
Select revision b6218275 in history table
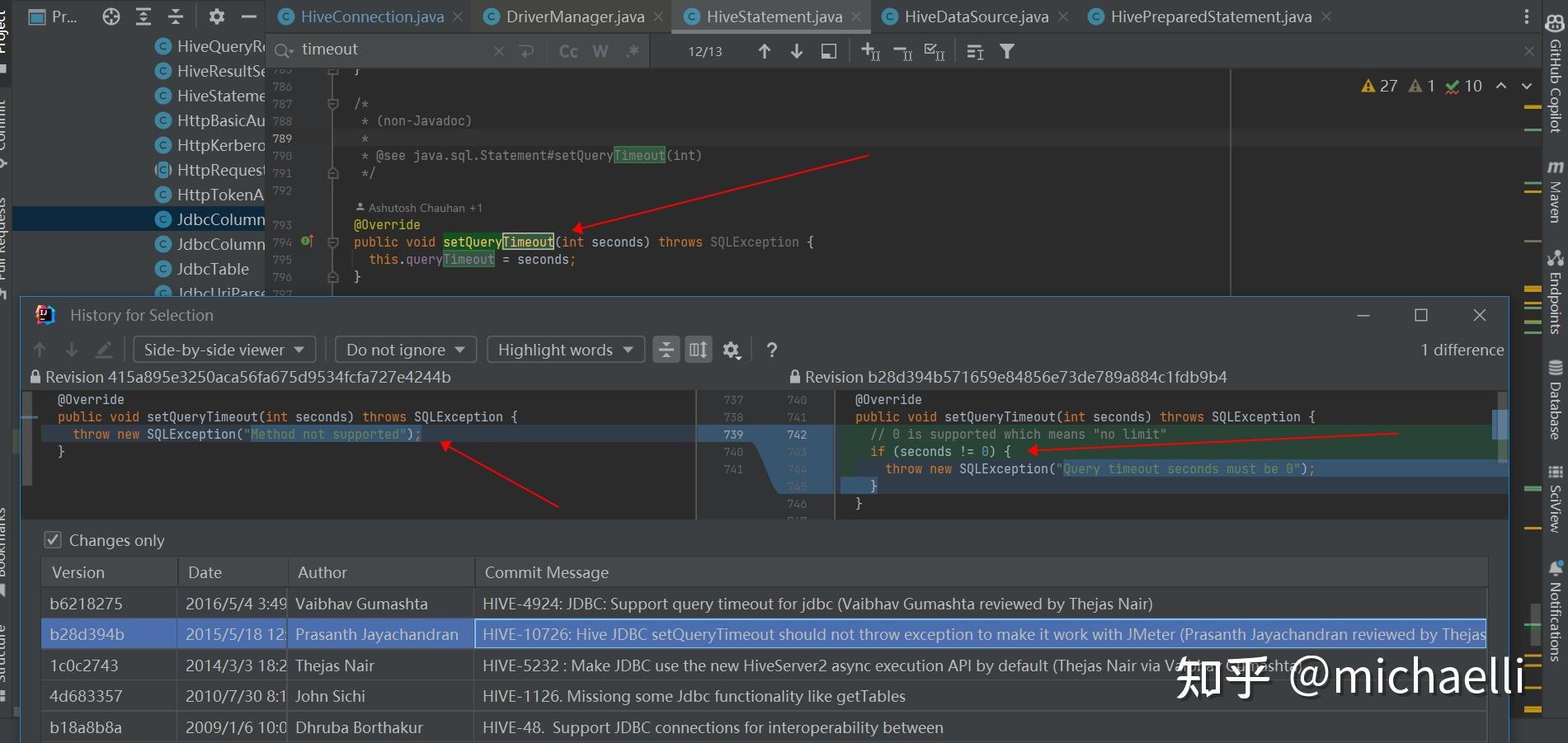pyautogui.click(x=86, y=604)
